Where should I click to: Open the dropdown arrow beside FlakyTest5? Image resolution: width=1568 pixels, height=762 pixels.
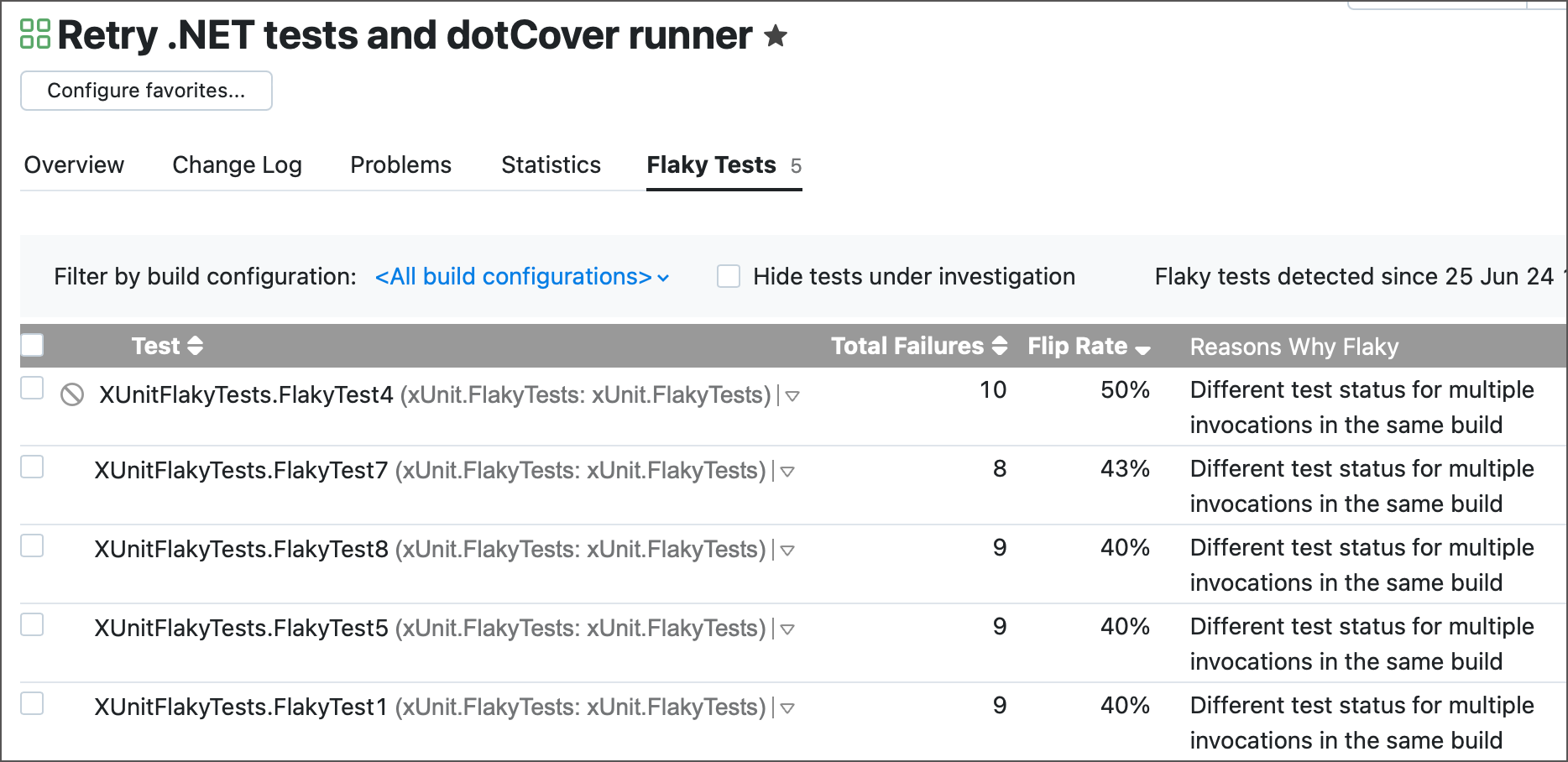[x=787, y=629]
